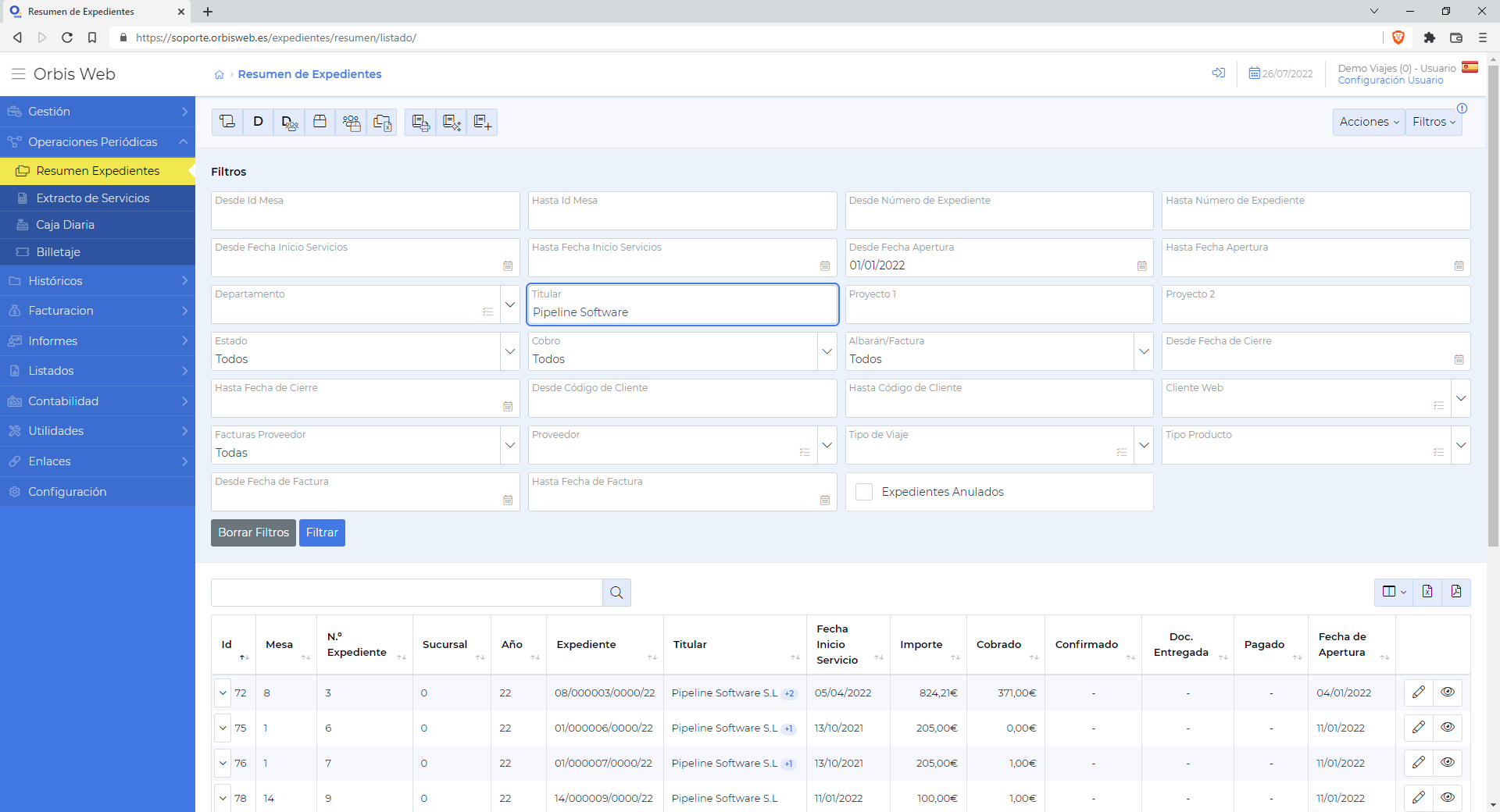
Task: Click the book with plus toolbar icon
Action: pos(482,122)
